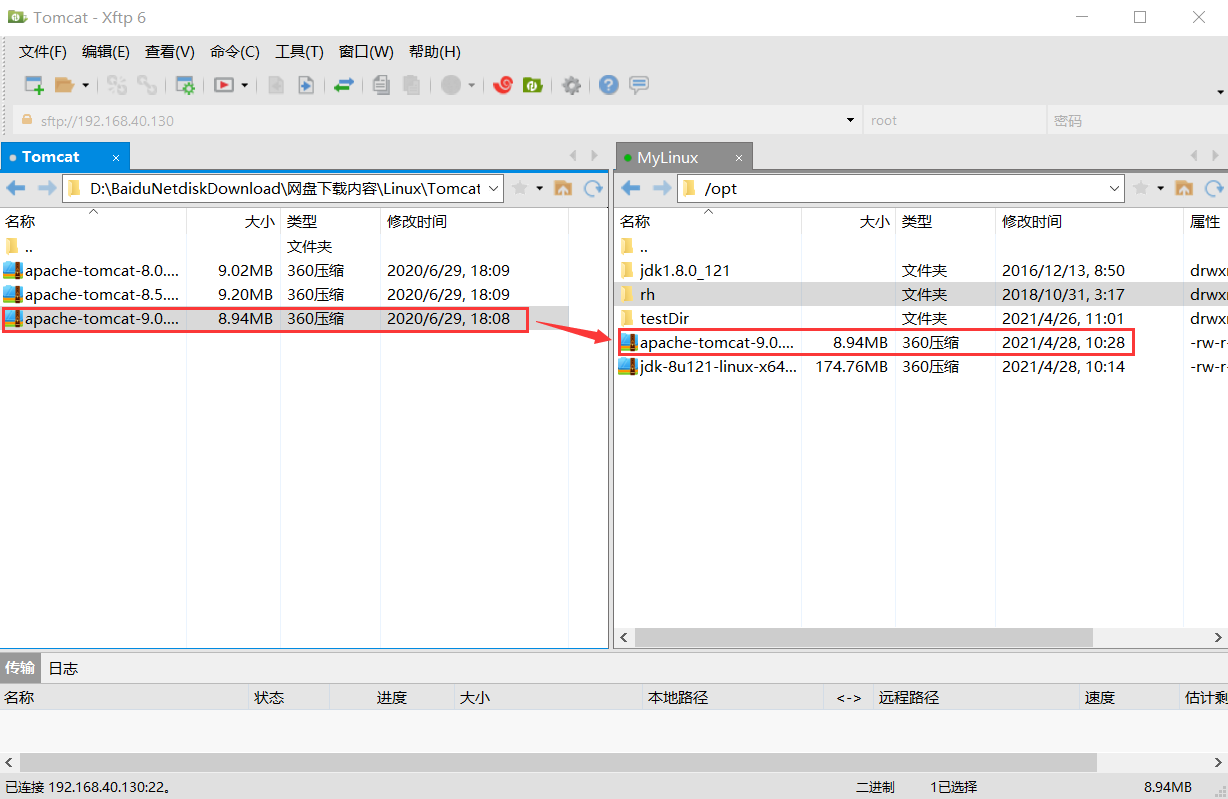Open the local bookmark dropdown arrow

540,188
